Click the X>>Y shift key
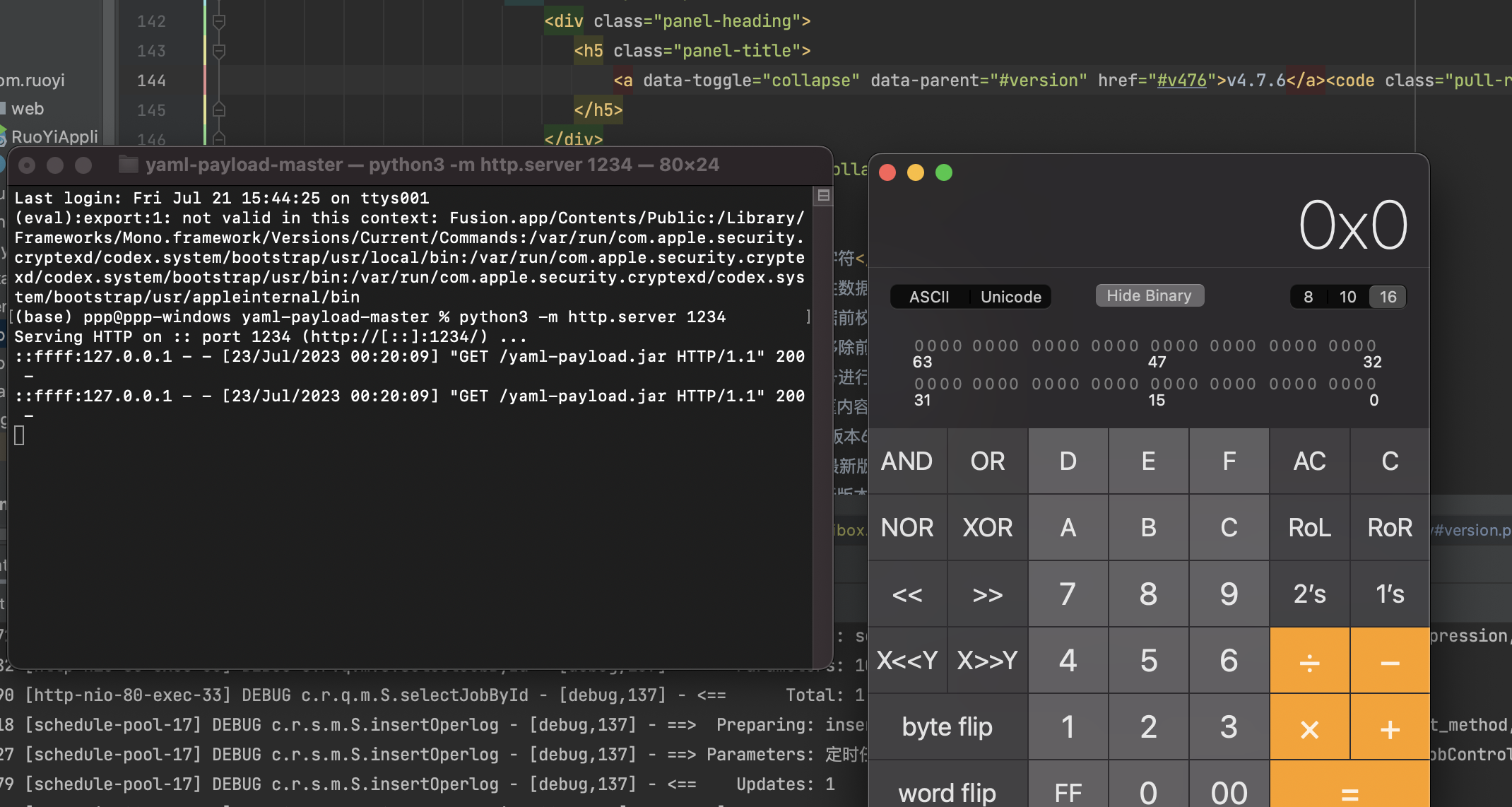Screen dimensions: 1512x807 pyautogui.click(x=988, y=661)
